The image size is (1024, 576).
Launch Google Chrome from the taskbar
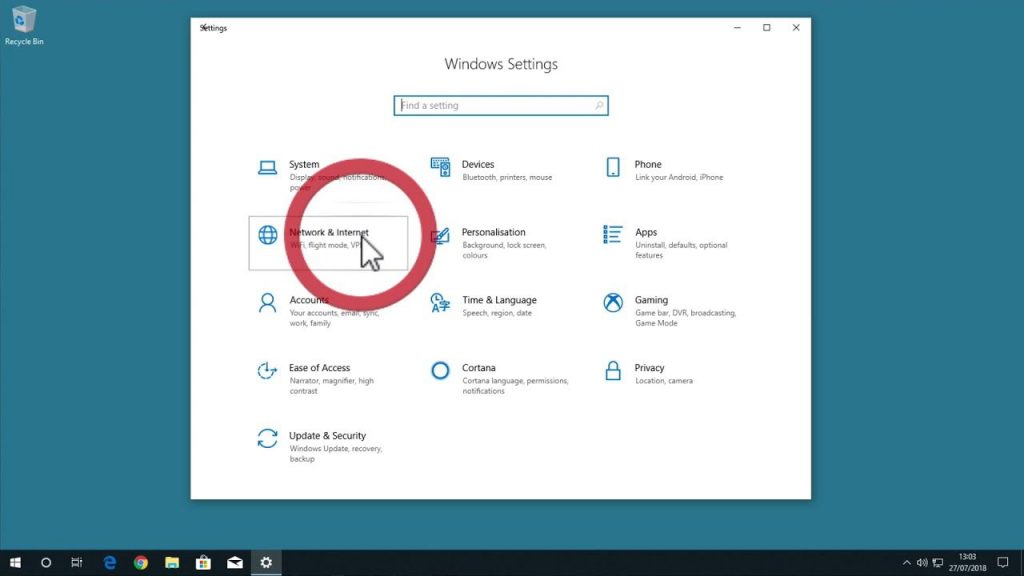click(140, 562)
